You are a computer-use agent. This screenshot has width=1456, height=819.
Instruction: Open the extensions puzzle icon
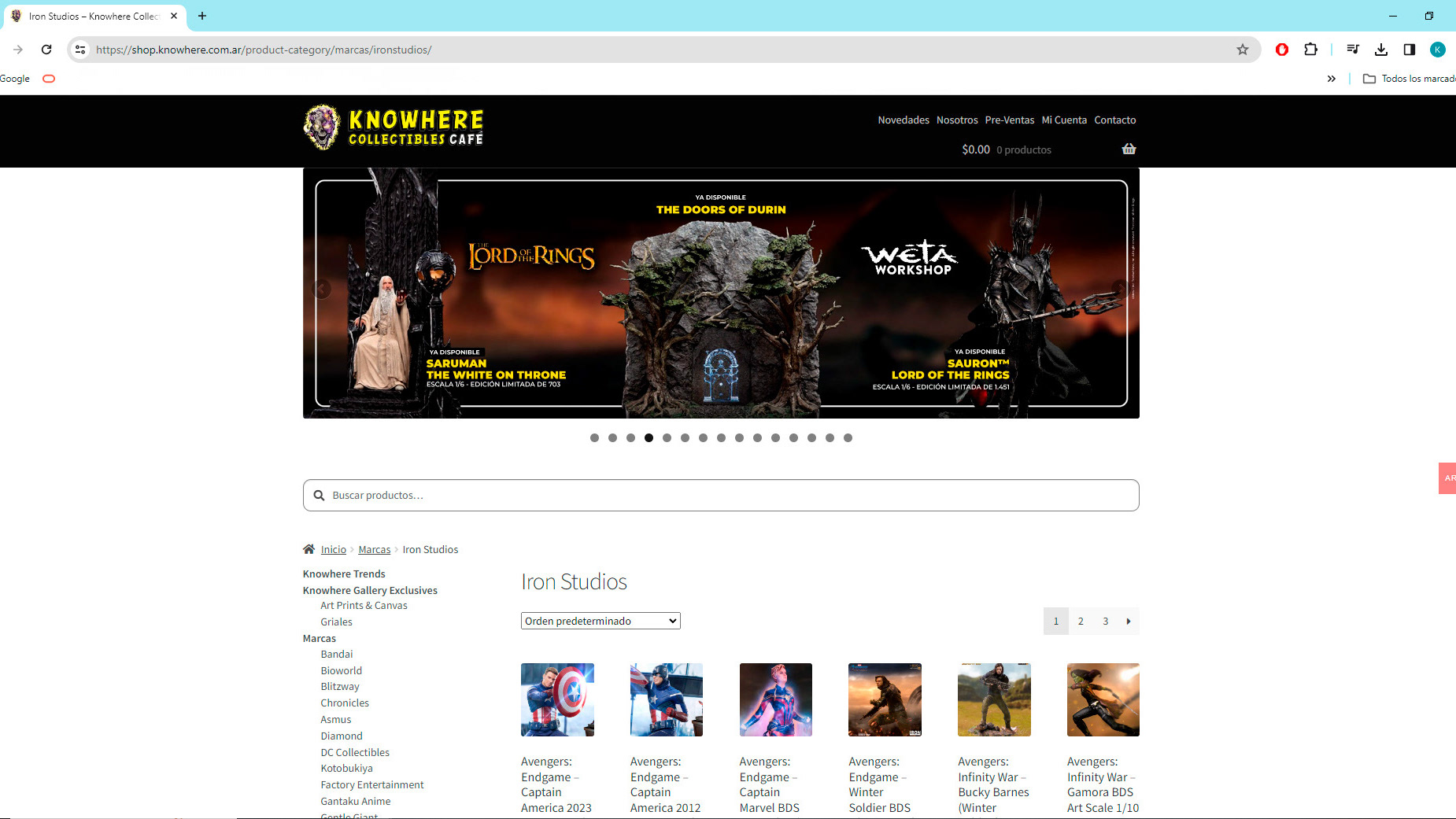[x=1310, y=50]
